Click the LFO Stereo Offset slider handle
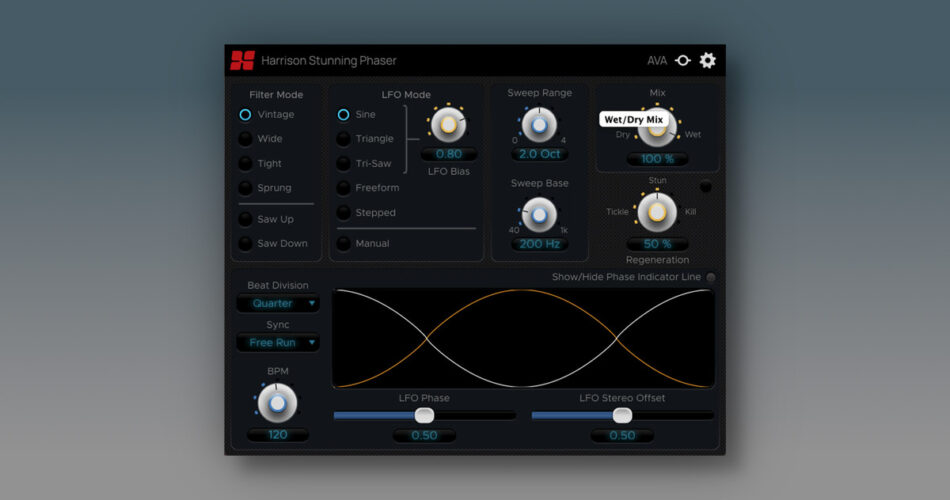Viewport: 950px width, 500px height. pyautogui.click(x=622, y=415)
